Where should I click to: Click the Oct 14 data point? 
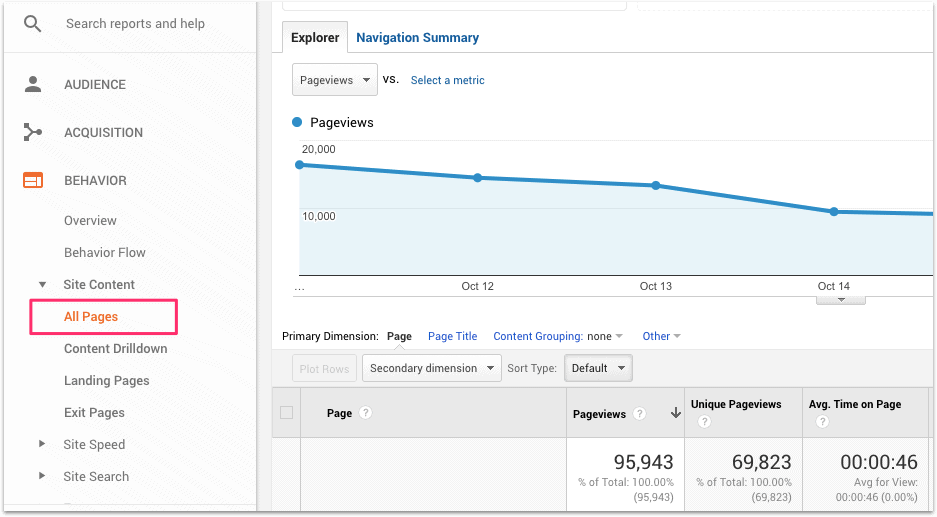(x=834, y=212)
